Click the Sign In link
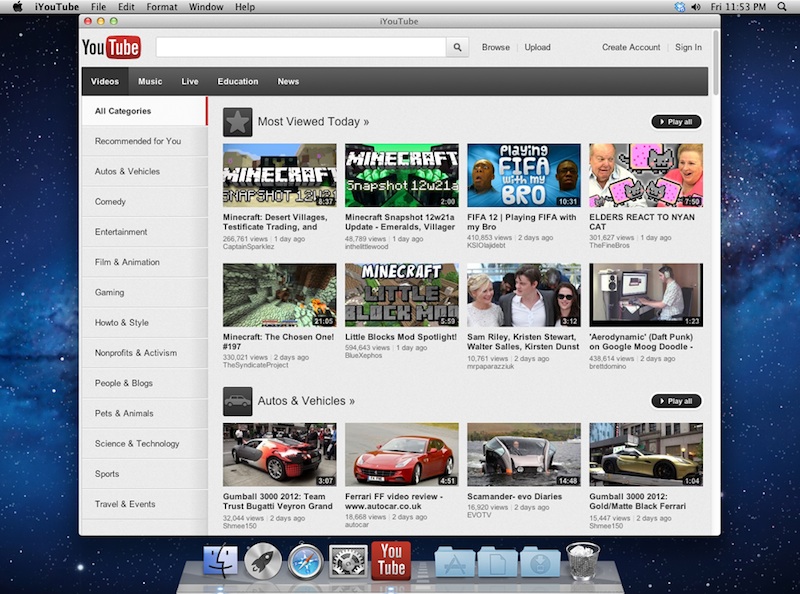This screenshot has height=594, width=800. coord(688,47)
